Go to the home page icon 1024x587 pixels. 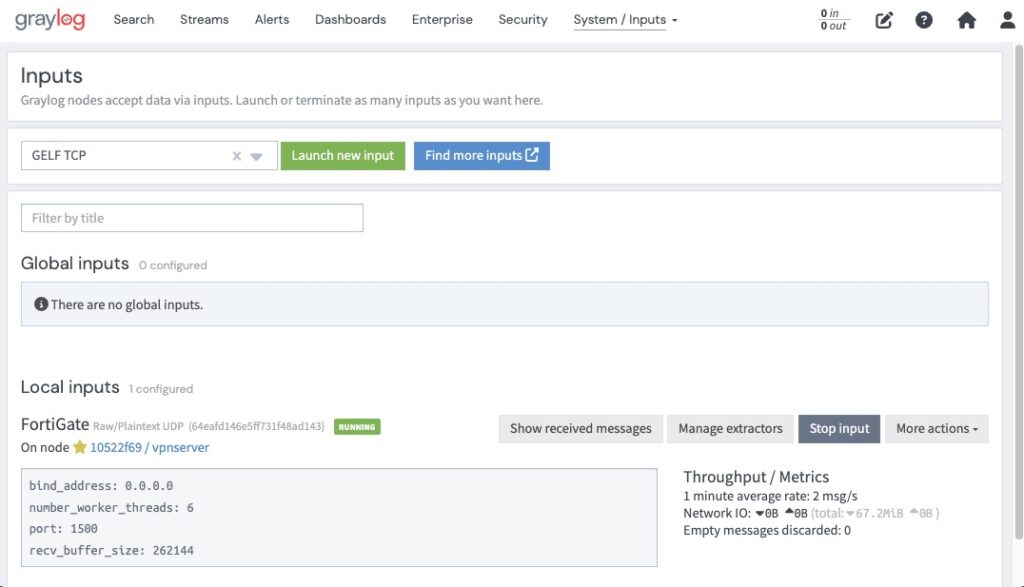[967, 20]
